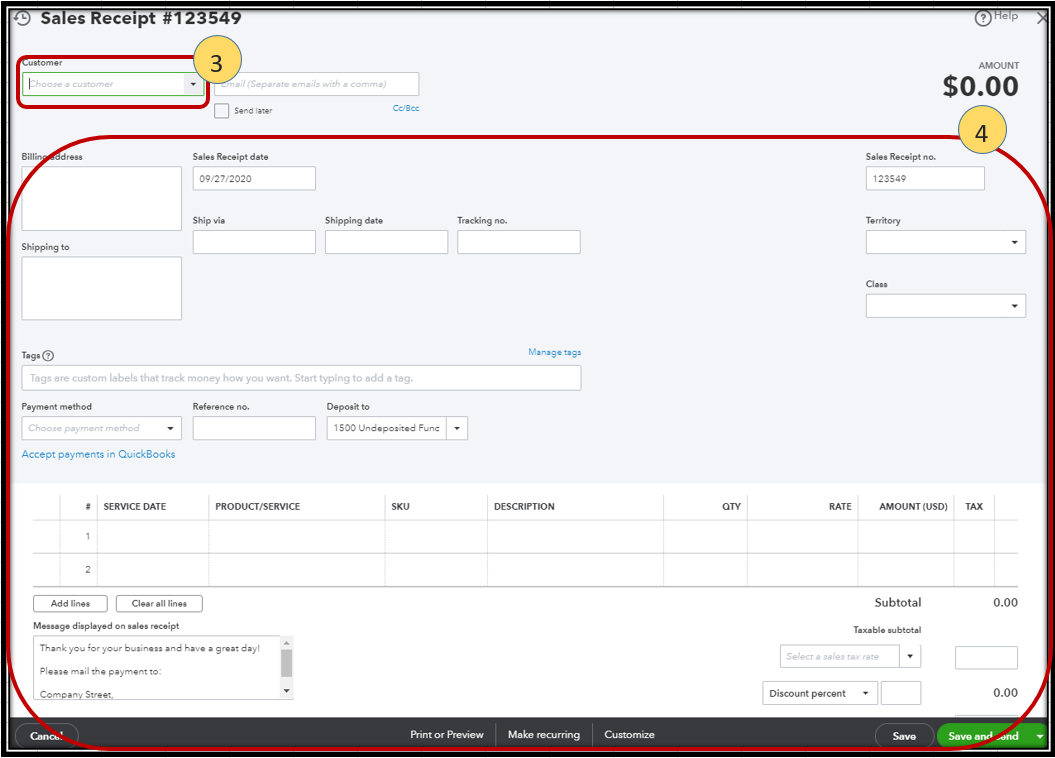The width and height of the screenshot is (1055, 758).
Task: Open the green Save and send arrow menu
Action: [x=1040, y=736]
